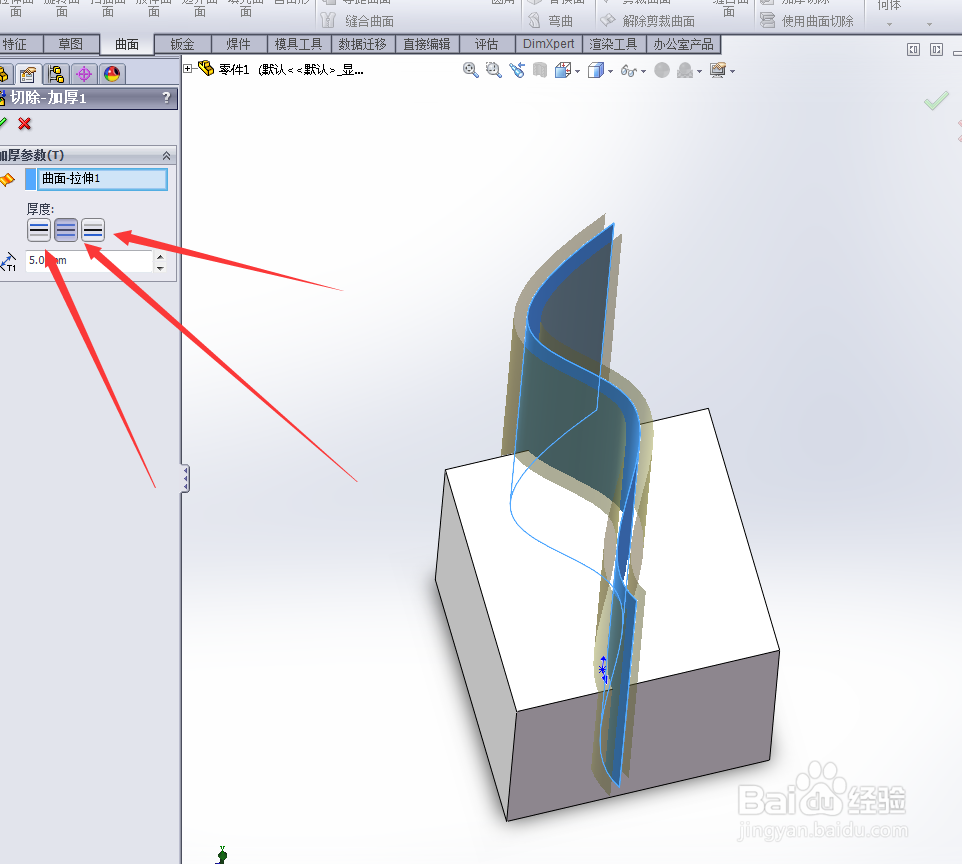
Task: Click the surface selection icon beside 曲面-拉伸1
Action: [7, 180]
